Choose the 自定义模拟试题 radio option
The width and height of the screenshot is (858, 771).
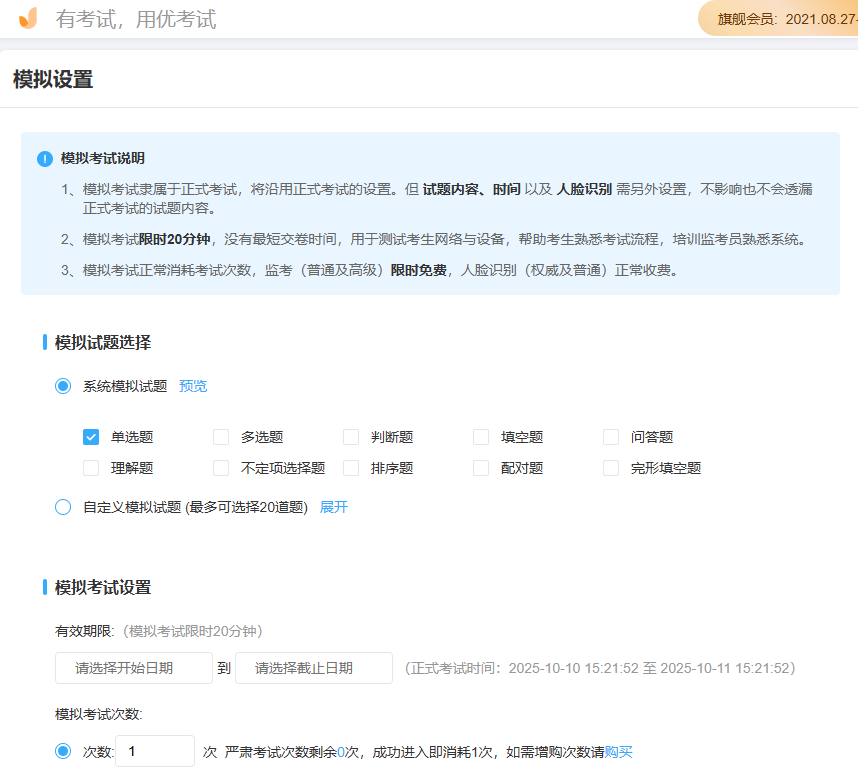point(62,509)
